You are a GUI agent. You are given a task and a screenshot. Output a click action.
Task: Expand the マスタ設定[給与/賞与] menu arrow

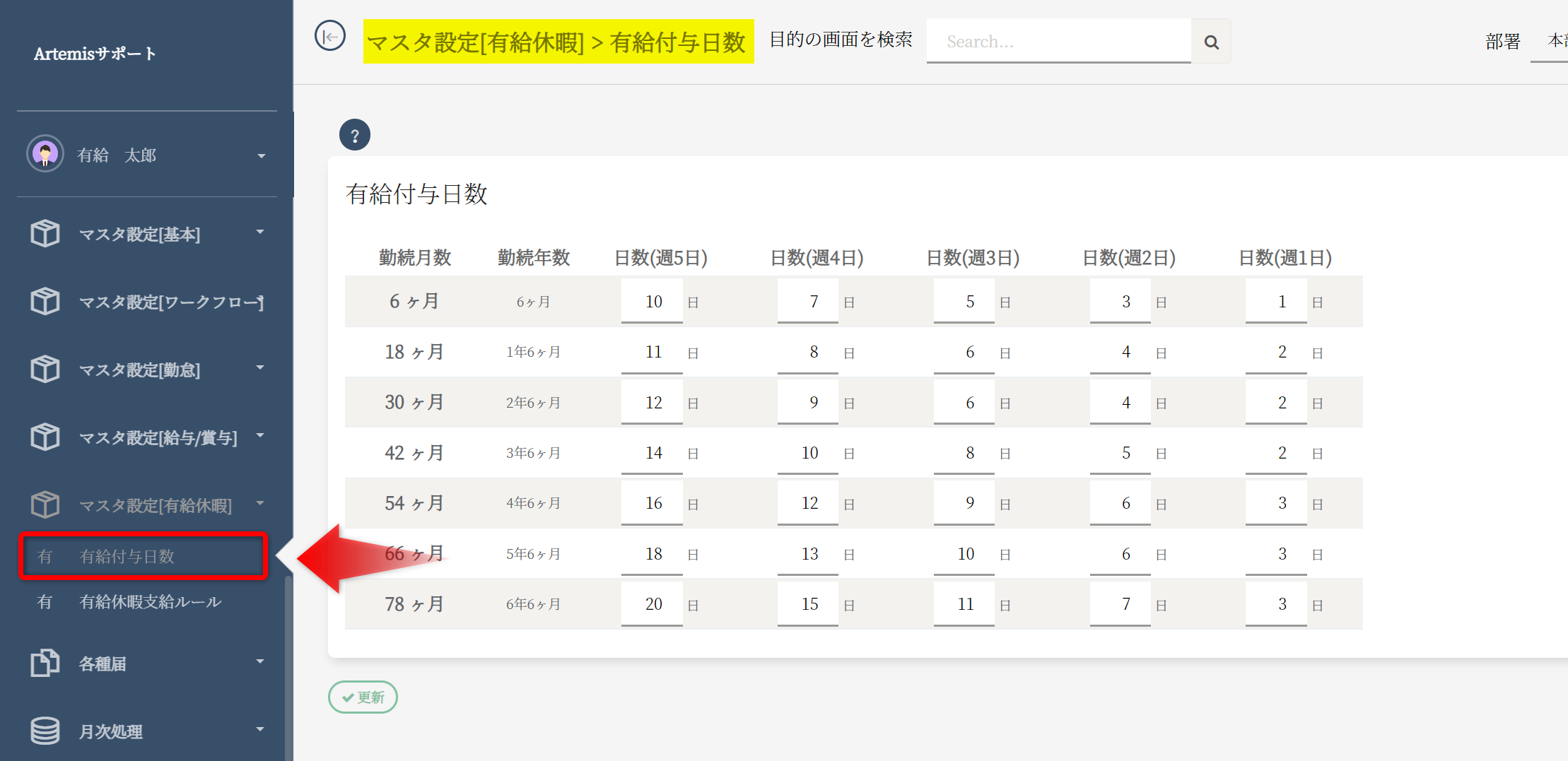click(260, 435)
